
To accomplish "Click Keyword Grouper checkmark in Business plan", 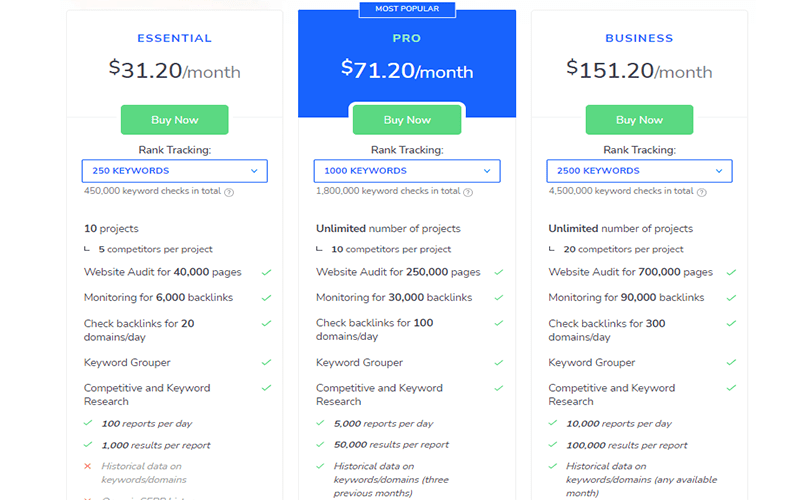I will 732,362.
